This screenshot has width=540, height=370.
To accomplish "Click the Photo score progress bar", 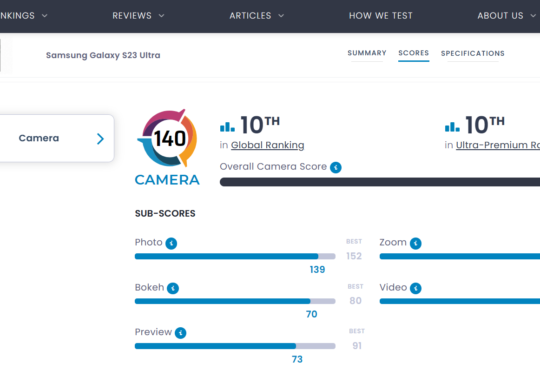I will coord(235,256).
